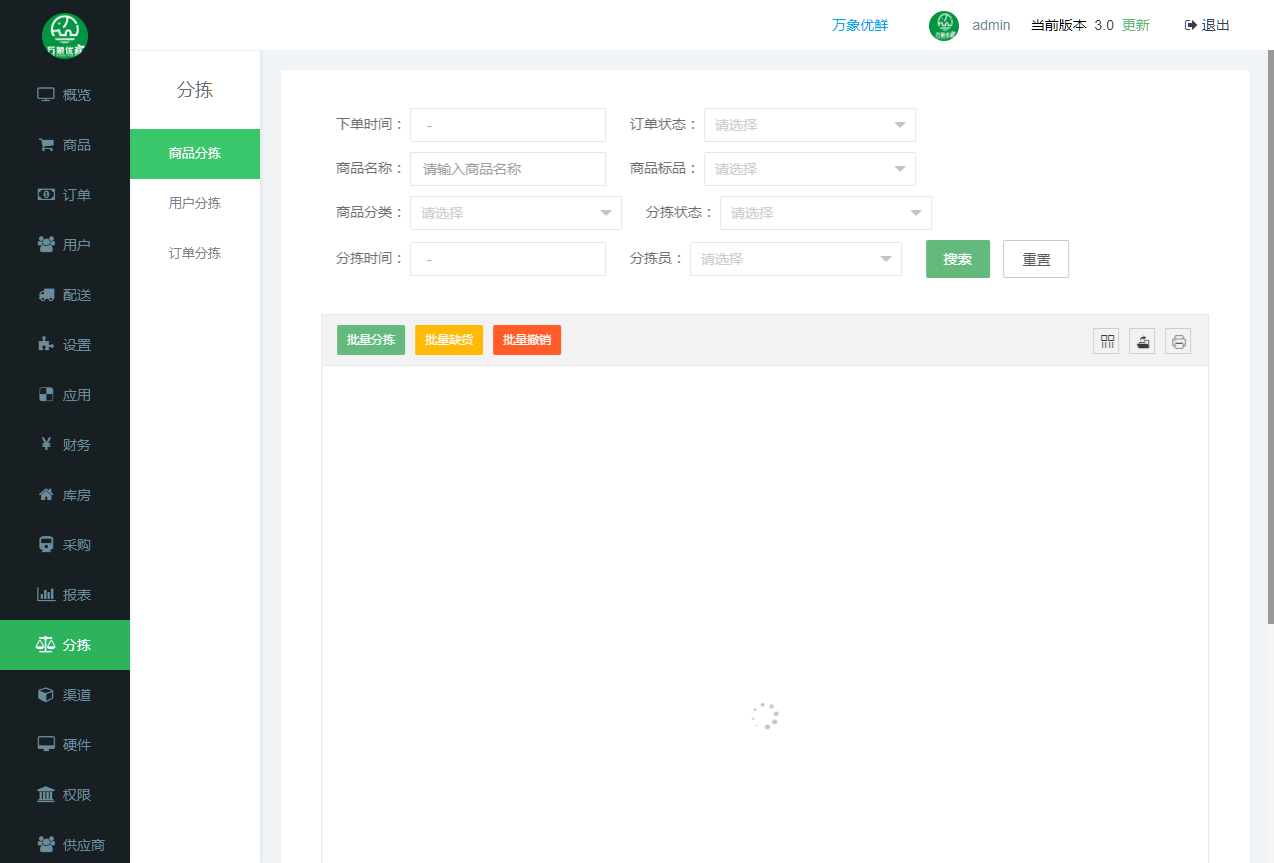
Task: Click the 订单 money icon in sidebar
Action: pos(46,195)
